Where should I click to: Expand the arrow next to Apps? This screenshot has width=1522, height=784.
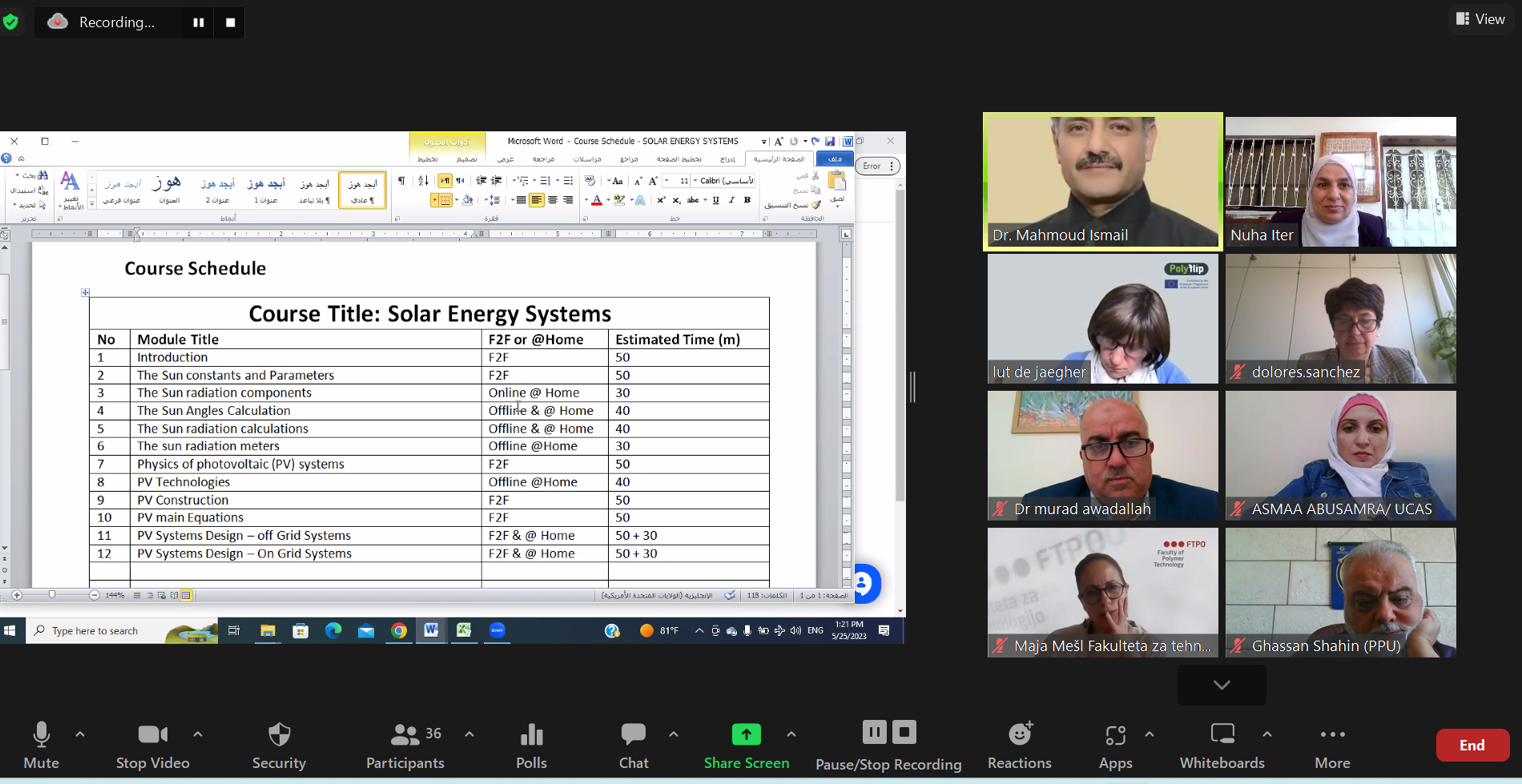pos(1150,734)
